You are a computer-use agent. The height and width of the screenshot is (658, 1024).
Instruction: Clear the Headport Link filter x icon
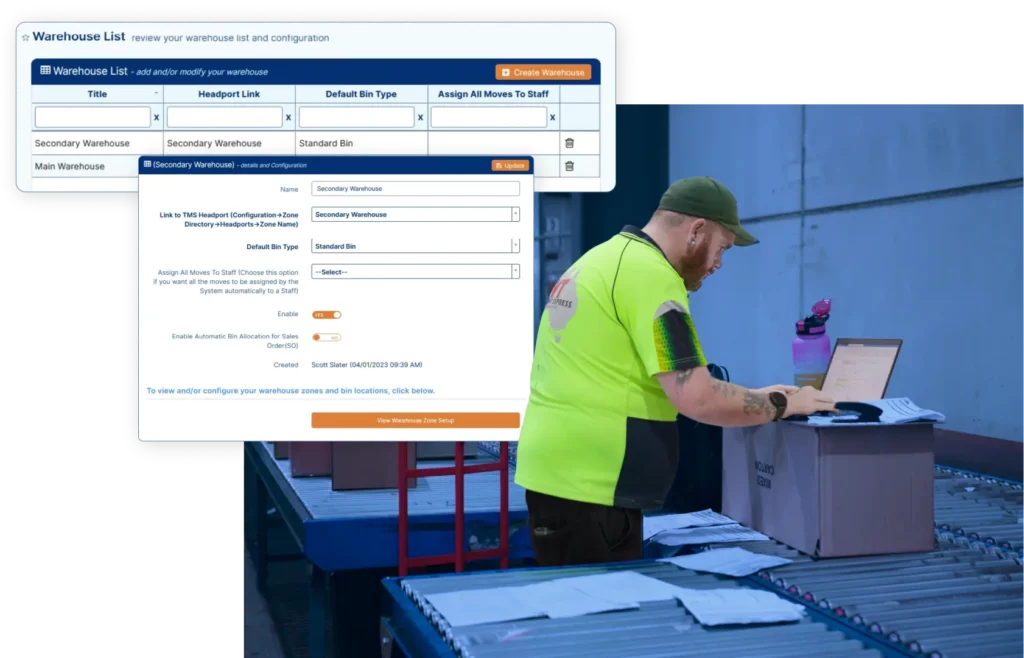pyautogui.click(x=288, y=117)
